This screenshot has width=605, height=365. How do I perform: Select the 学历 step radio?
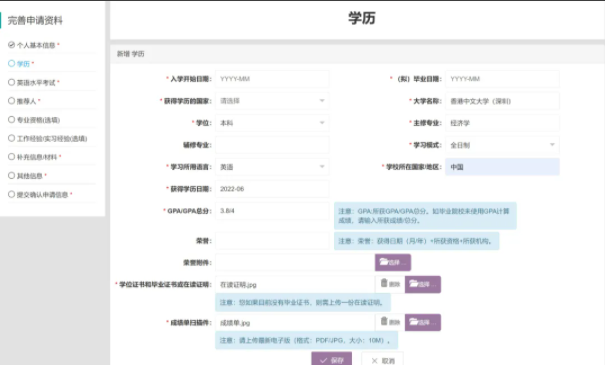[x=12, y=63]
